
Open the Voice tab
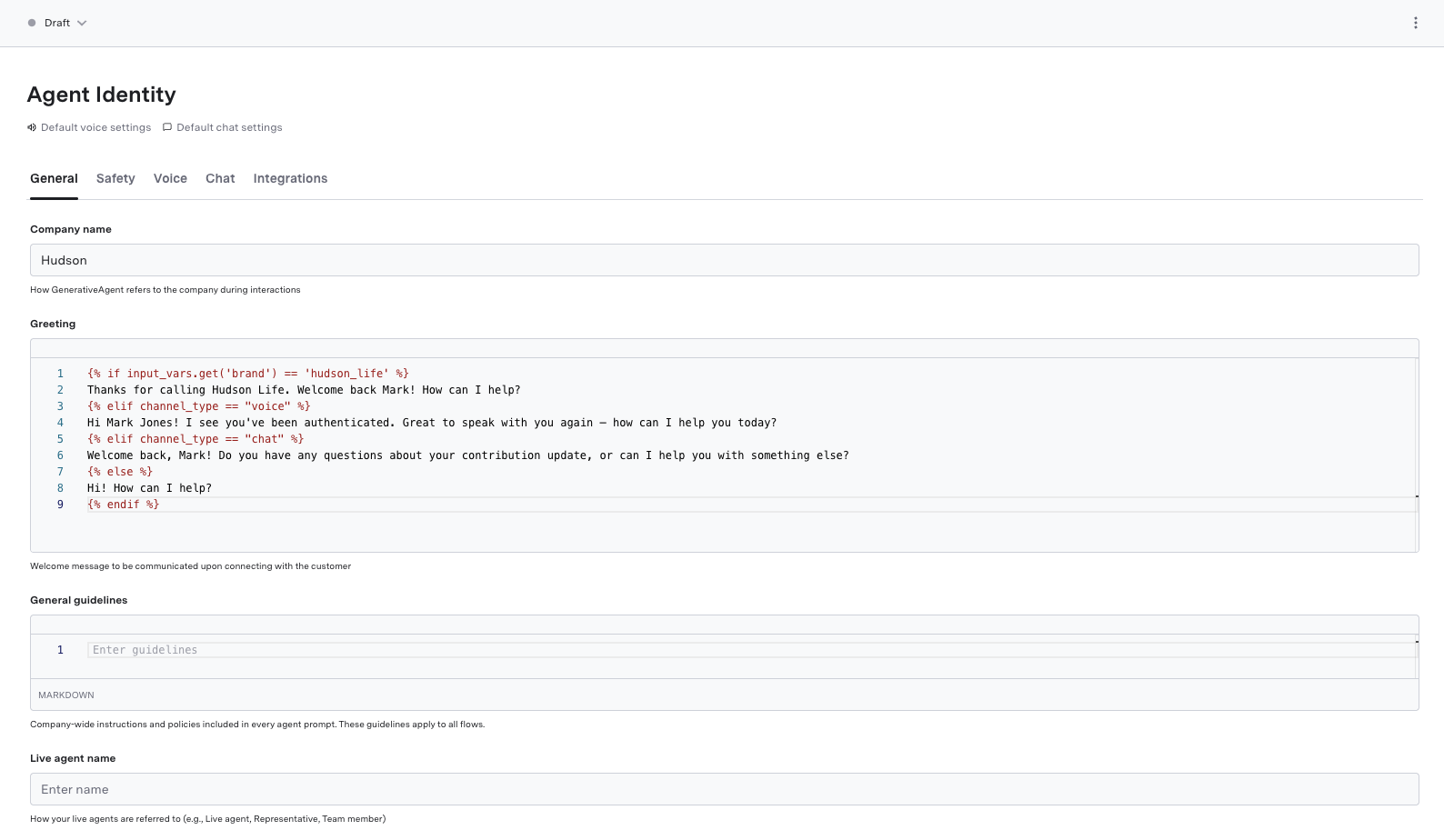pos(170,178)
